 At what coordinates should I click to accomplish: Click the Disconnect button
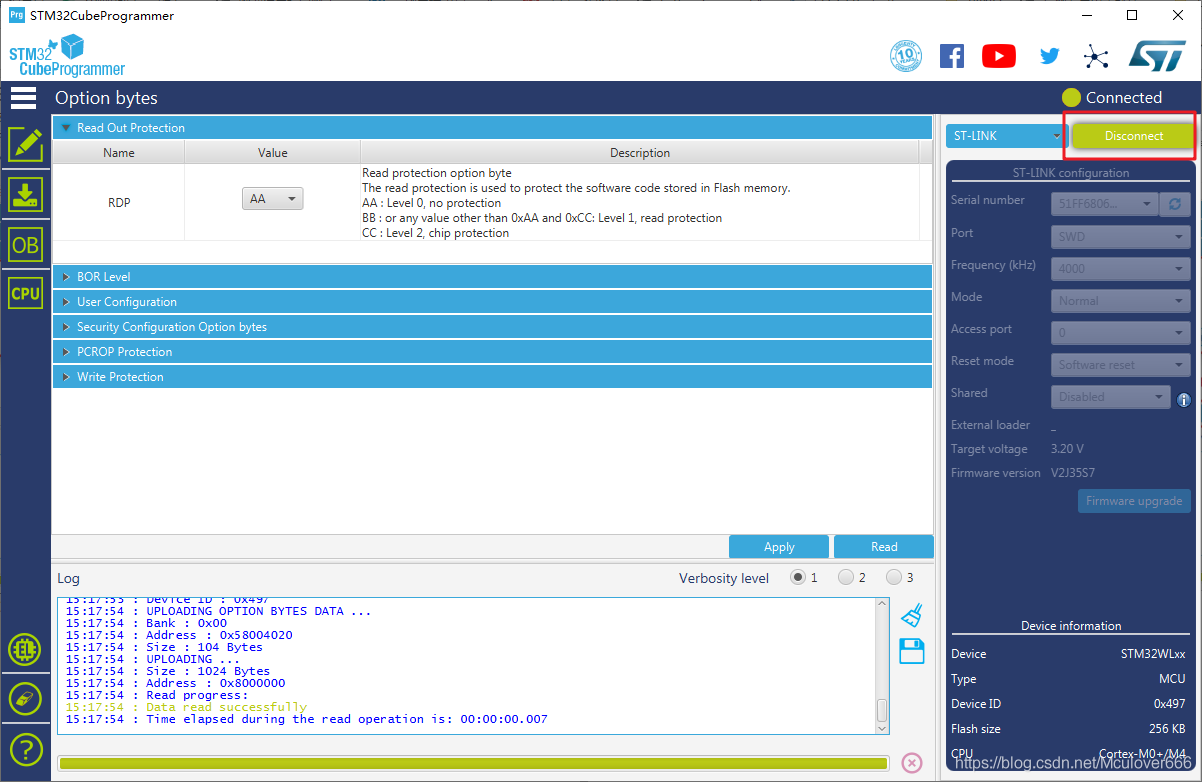point(1134,136)
